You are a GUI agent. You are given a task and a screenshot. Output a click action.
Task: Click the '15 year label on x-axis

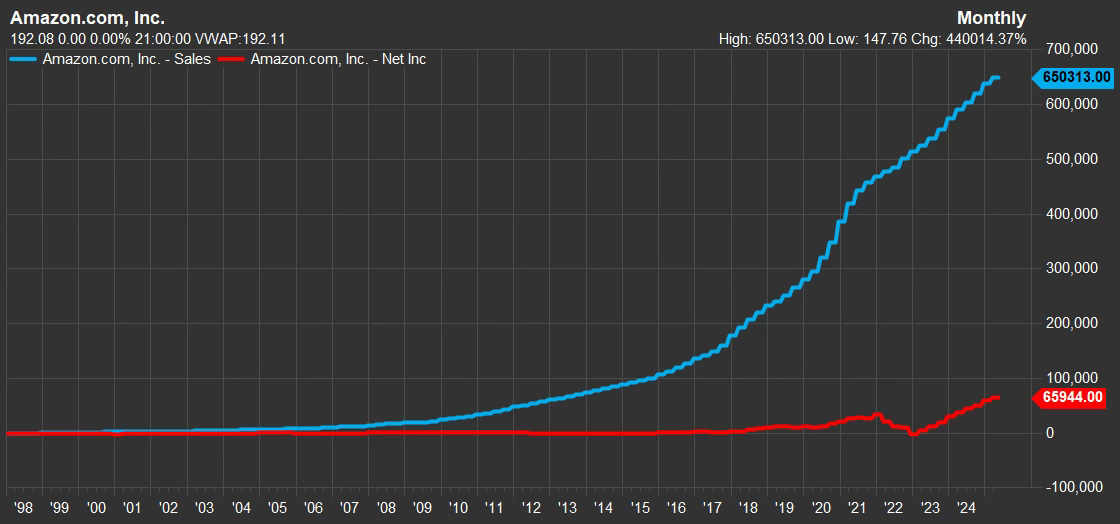click(640, 509)
